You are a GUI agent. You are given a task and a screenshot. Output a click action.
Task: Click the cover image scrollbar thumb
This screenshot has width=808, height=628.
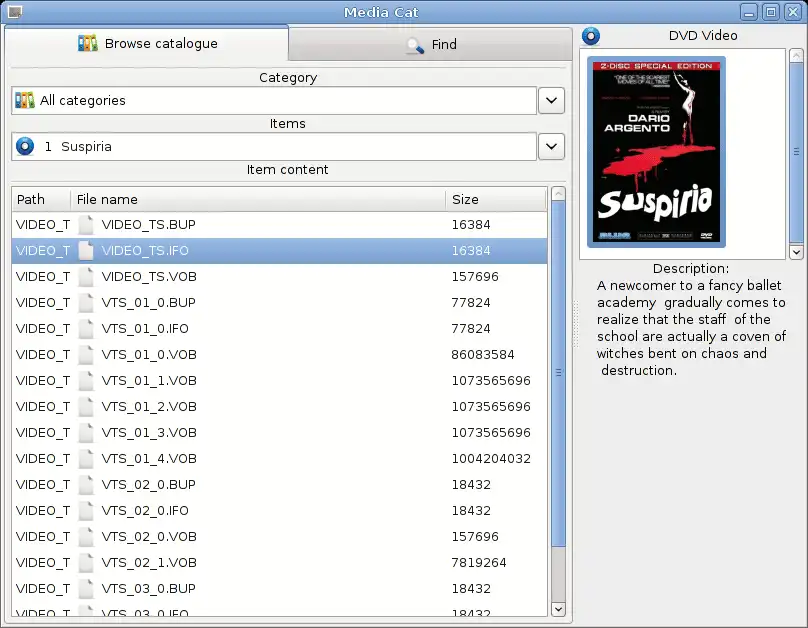[x=796, y=152]
